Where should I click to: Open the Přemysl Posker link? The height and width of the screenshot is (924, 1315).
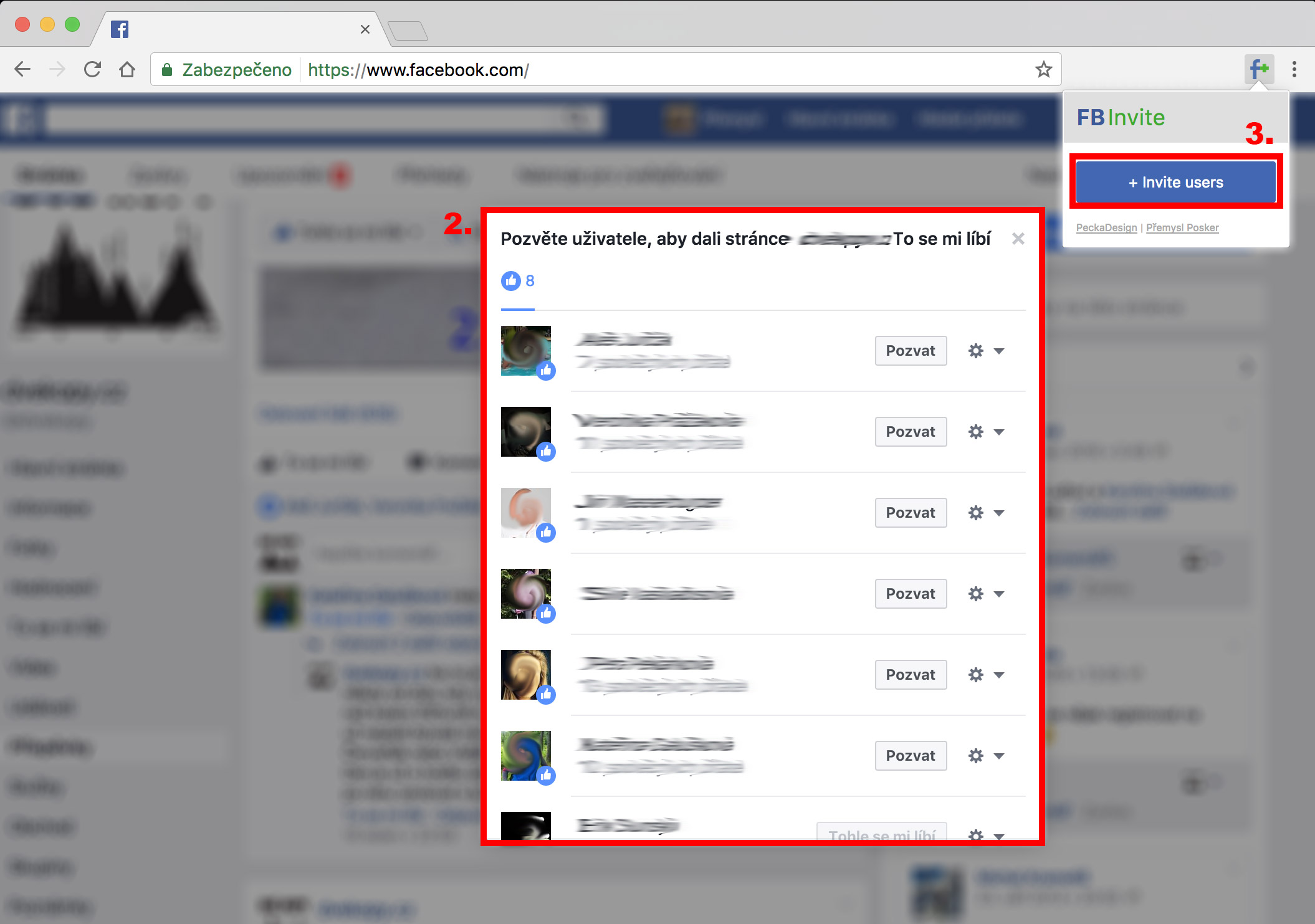[1182, 227]
